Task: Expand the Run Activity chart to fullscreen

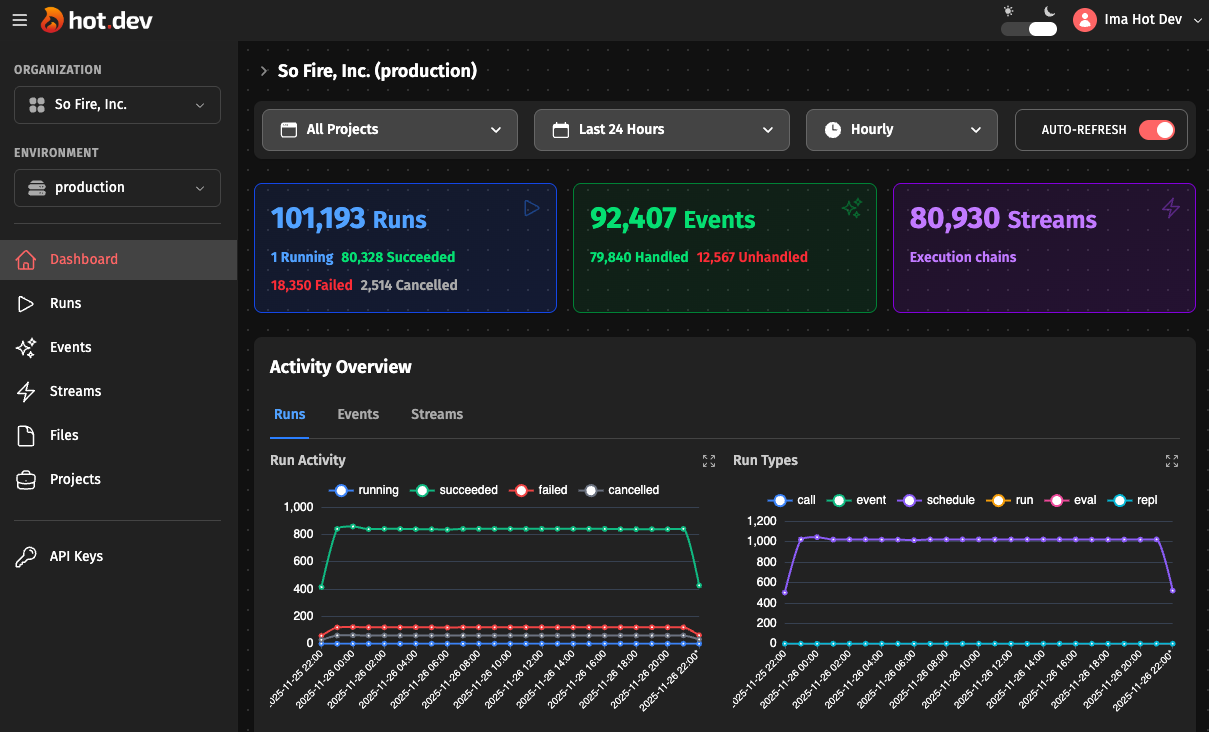Action: (709, 461)
